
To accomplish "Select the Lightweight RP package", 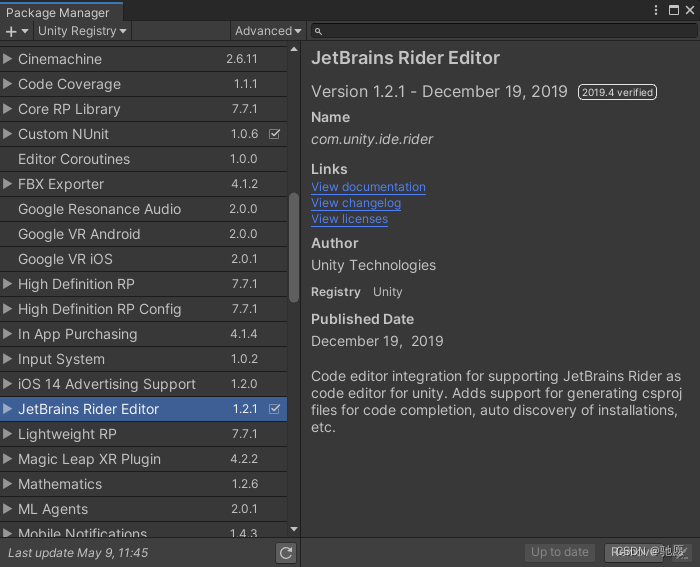I will coord(143,434).
